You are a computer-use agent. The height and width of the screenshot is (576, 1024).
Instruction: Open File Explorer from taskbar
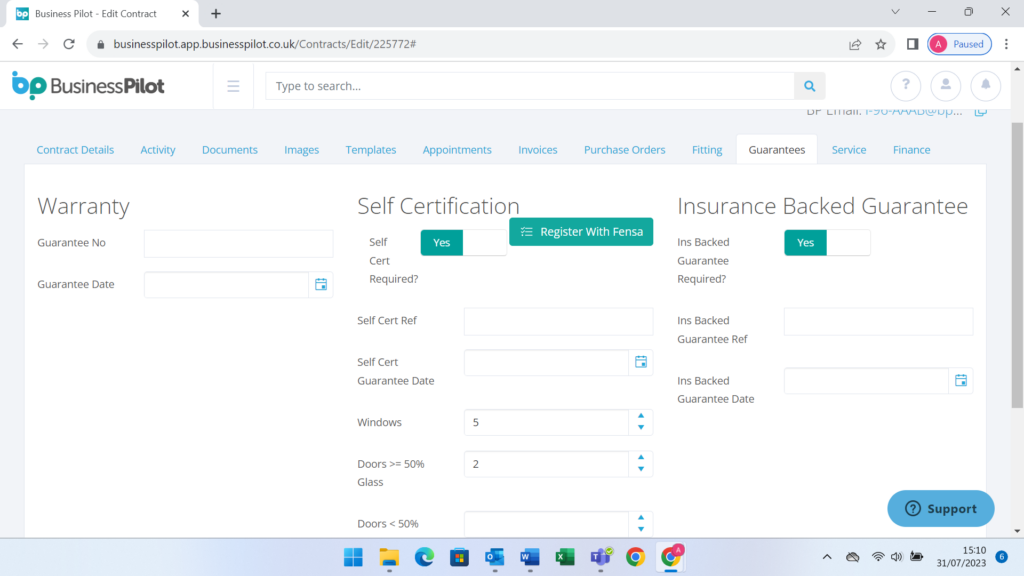click(x=389, y=557)
